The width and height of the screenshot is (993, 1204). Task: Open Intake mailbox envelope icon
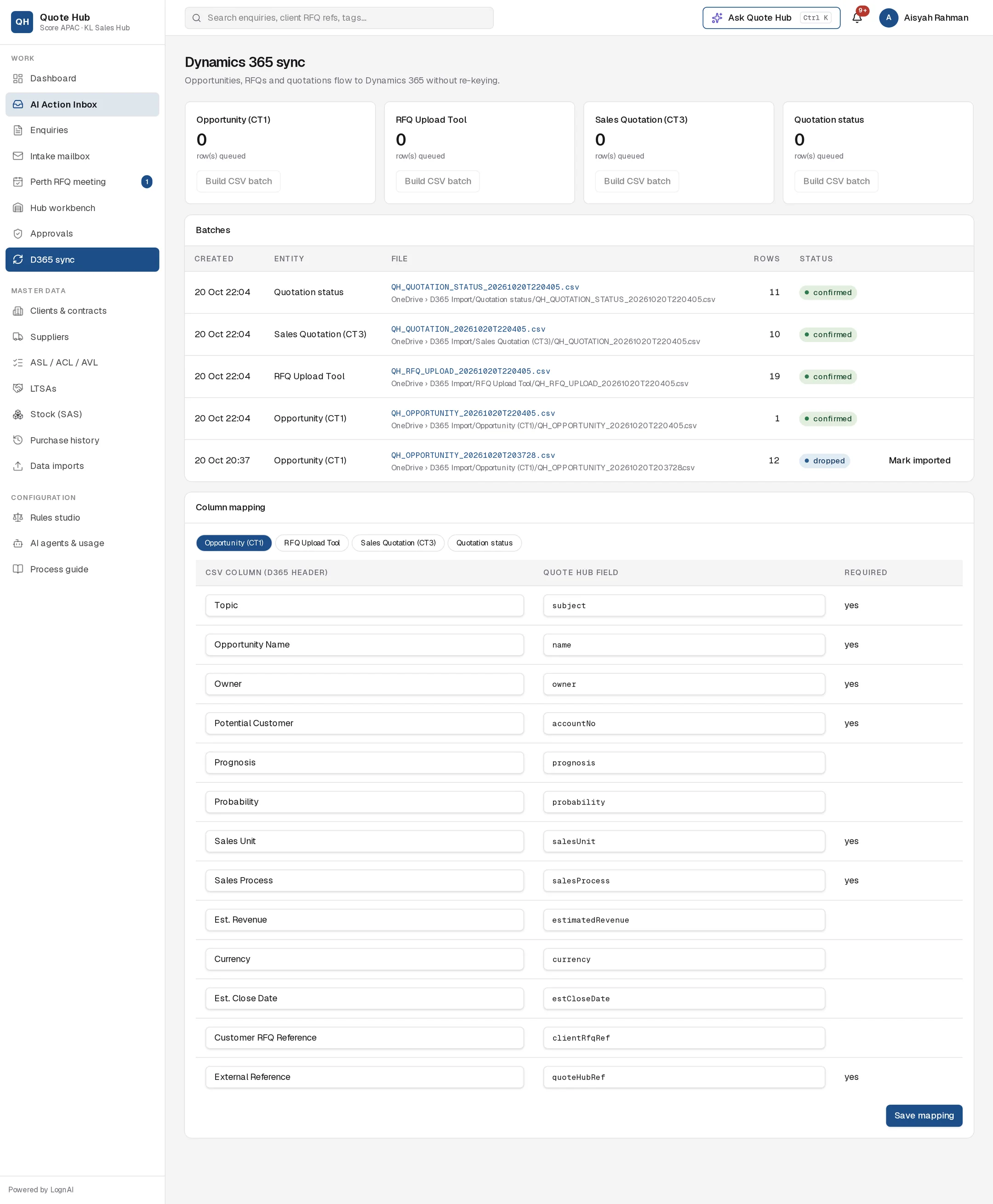click(x=18, y=156)
